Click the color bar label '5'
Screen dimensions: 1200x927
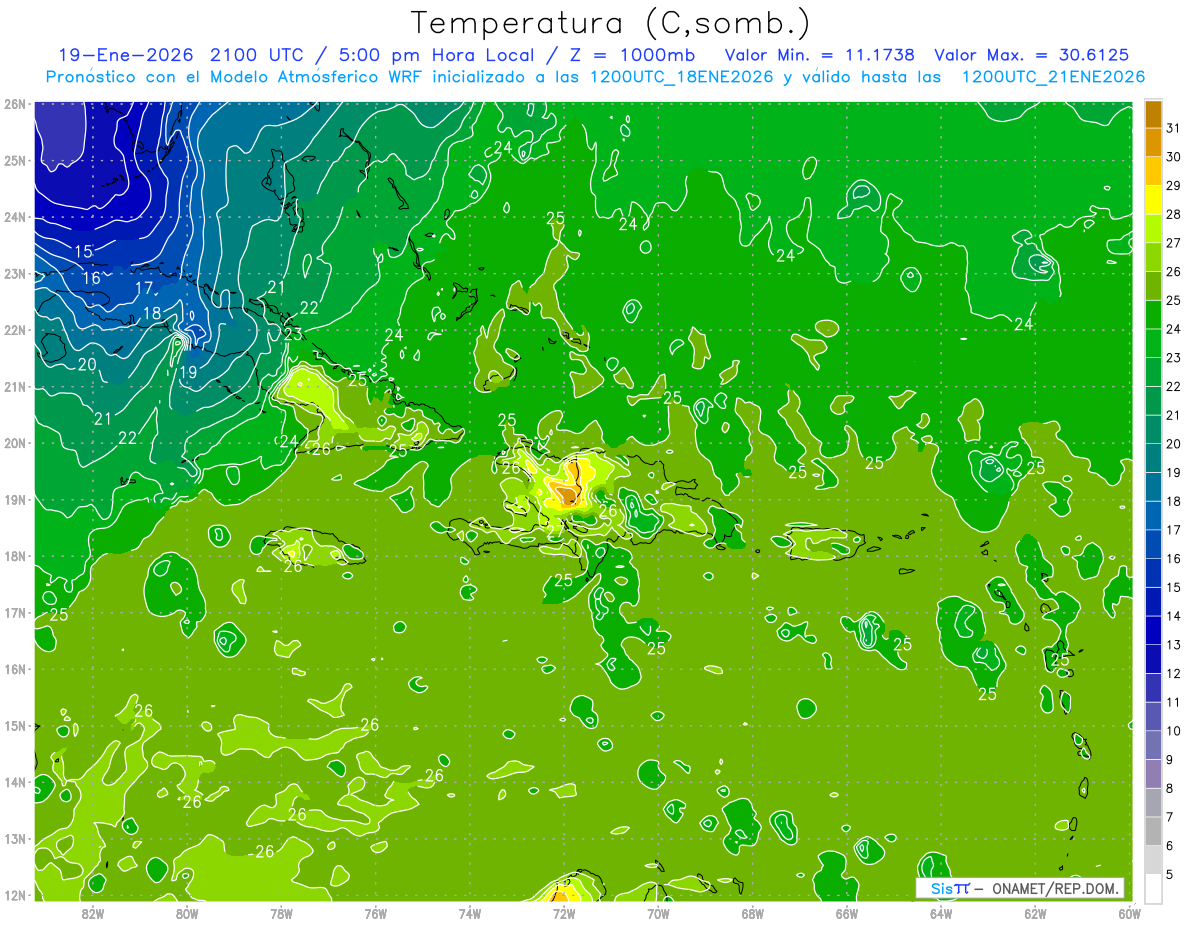[x=1169, y=875]
